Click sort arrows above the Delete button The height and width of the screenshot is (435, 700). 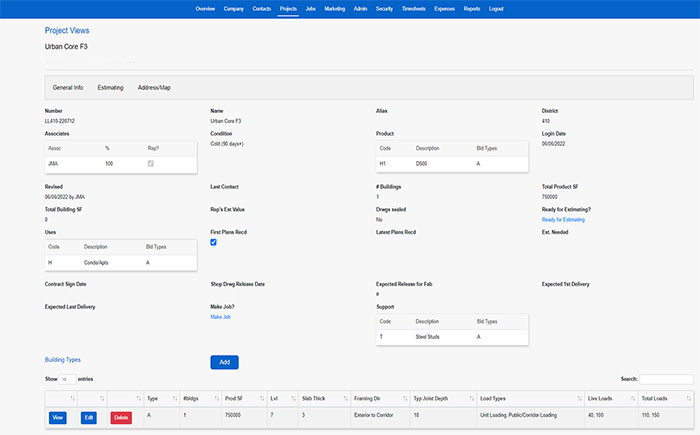[x=139, y=398]
